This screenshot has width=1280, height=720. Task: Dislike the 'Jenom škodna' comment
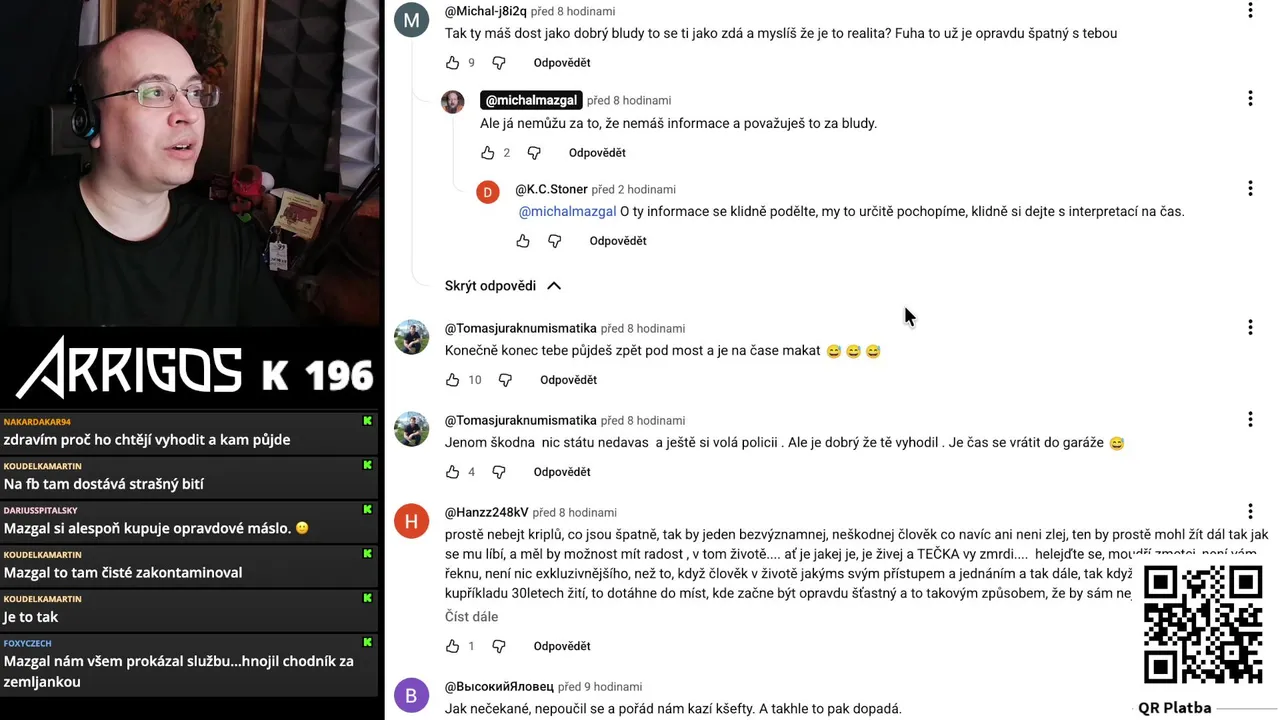pyautogui.click(x=499, y=472)
